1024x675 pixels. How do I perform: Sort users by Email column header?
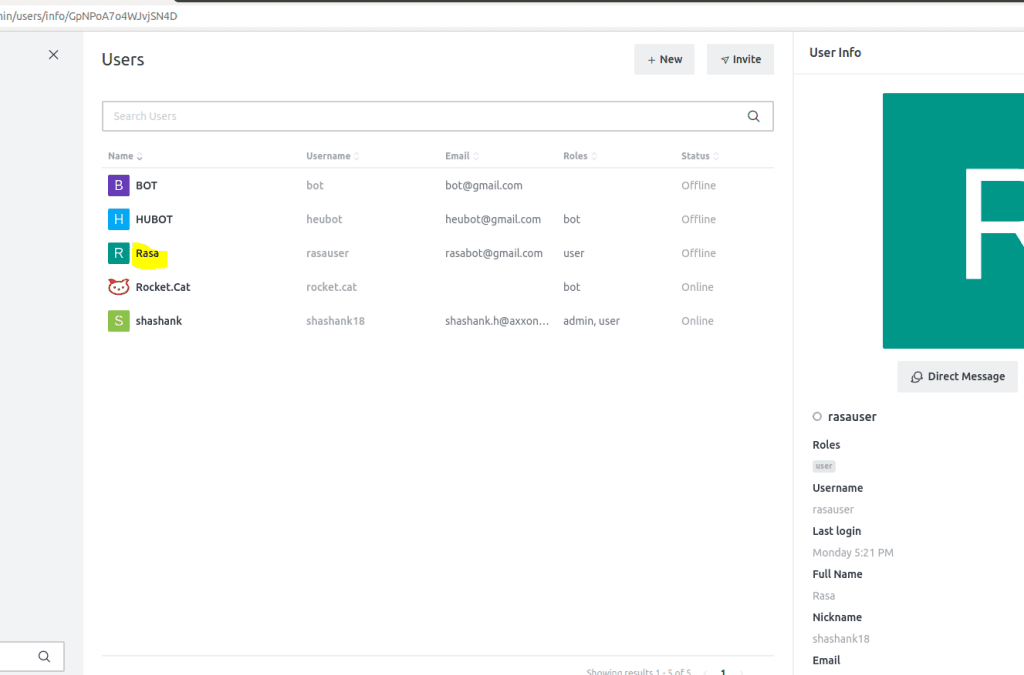[x=461, y=156]
